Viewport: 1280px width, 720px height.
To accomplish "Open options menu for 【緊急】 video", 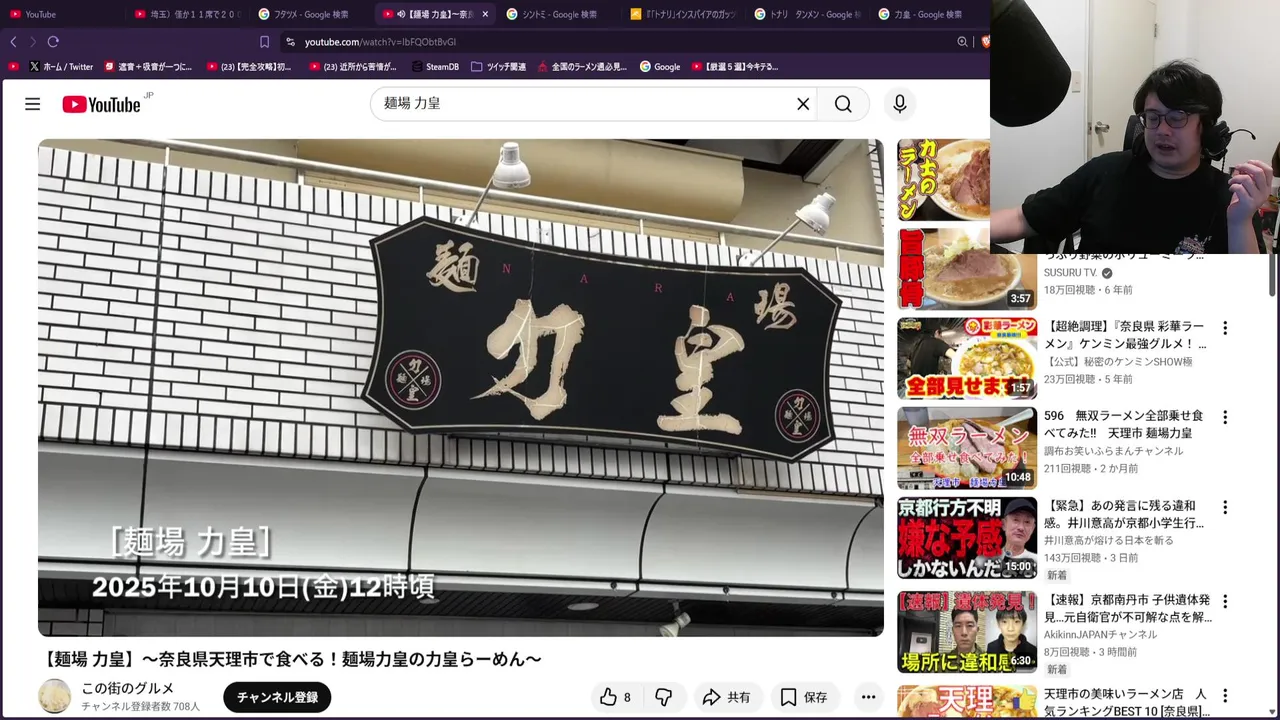I will pyautogui.click(x=1224, y=507).
